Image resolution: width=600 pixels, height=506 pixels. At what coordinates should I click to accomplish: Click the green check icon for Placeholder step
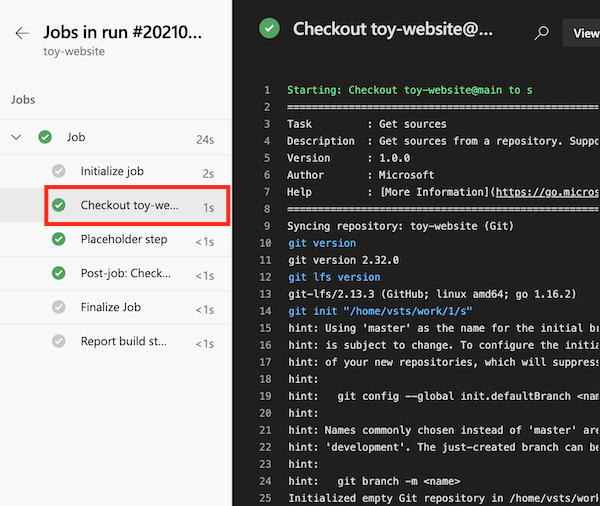pyautogui.click(x=59, y=239)
